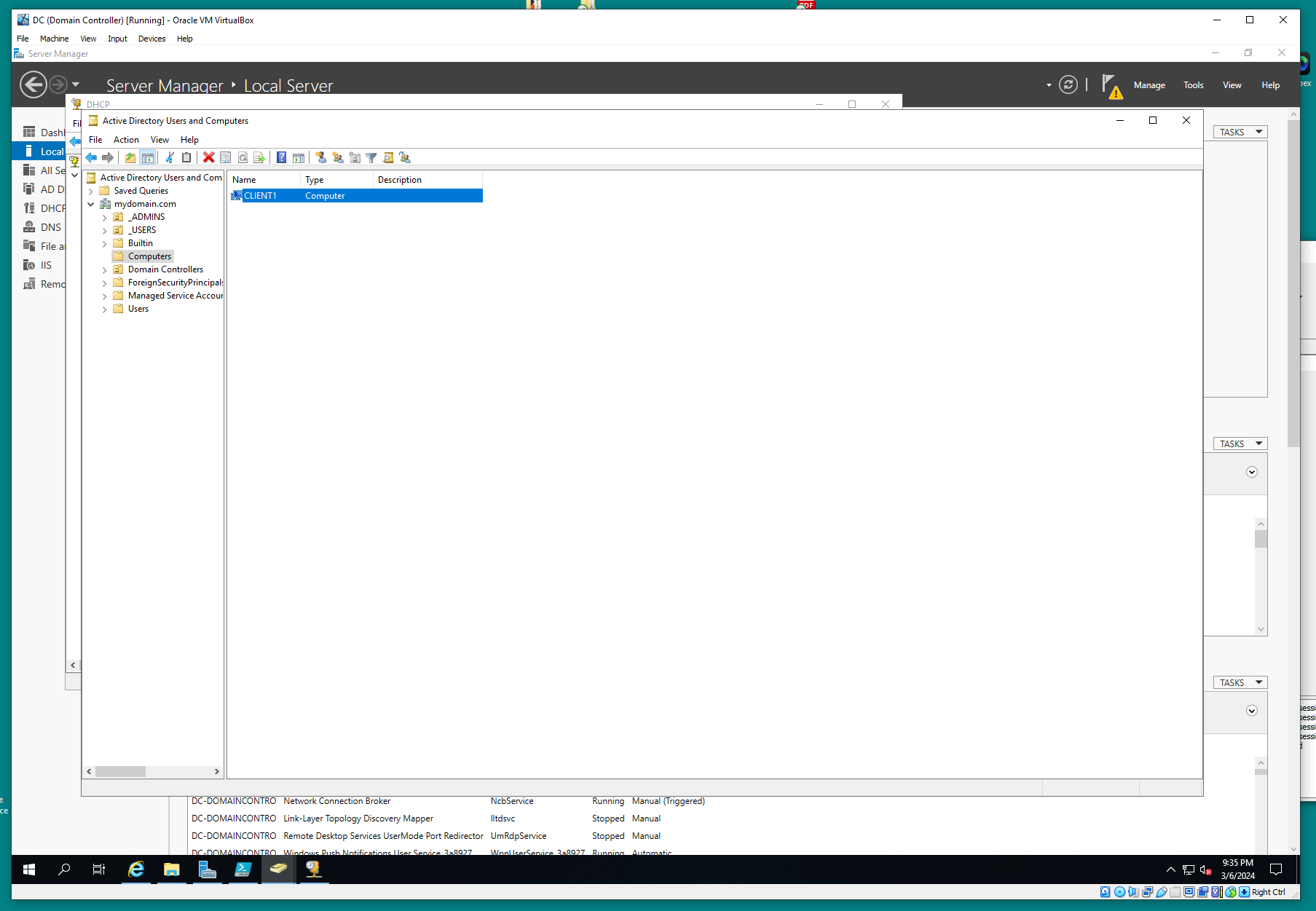The height and width of the screenshot is (911, 1316).
Task: Expand the _USERS organizational unit
Action: [x=105, y=231]
